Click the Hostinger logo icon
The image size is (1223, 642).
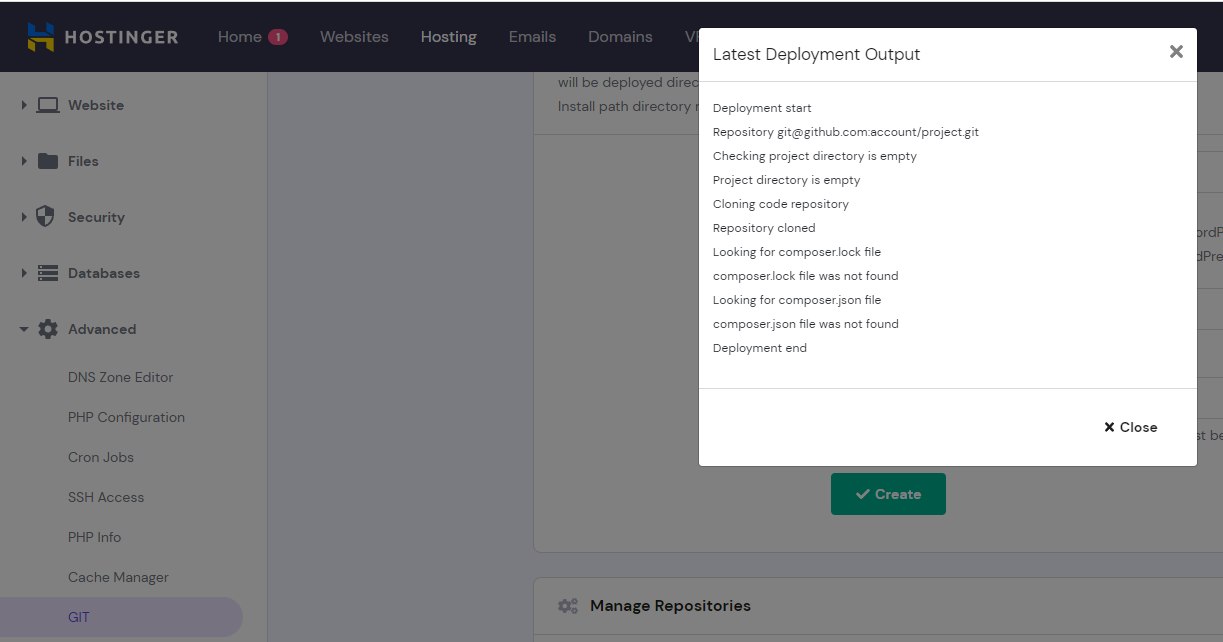(40, 36)
